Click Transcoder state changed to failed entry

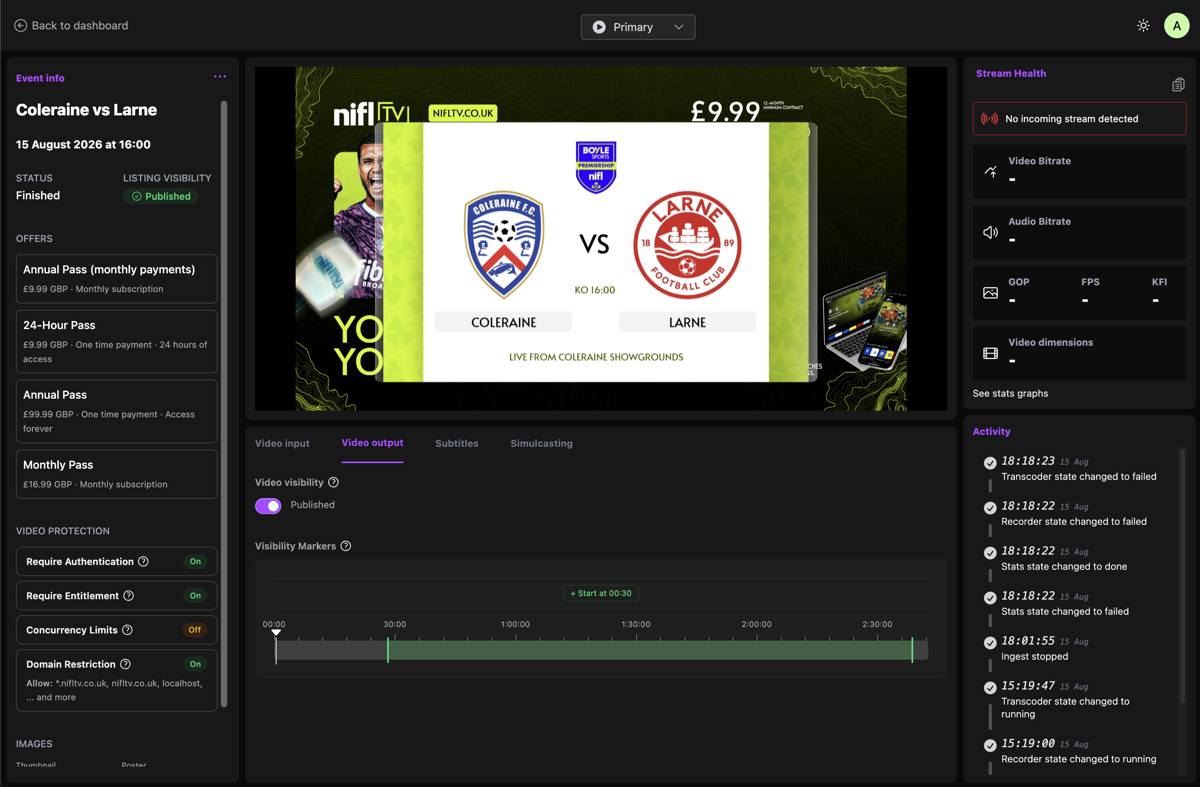point(1078,476)
